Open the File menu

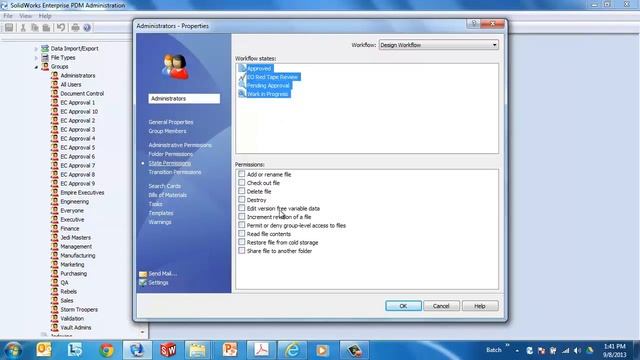8,16
